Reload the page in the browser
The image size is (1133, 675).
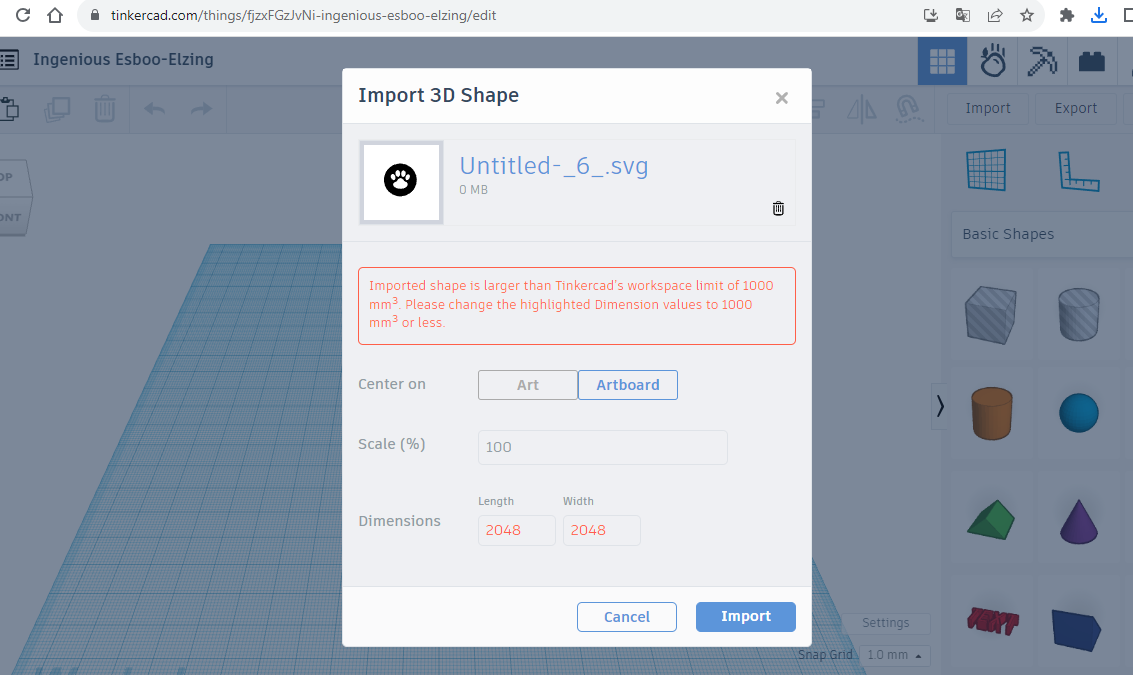click(23, 15)
